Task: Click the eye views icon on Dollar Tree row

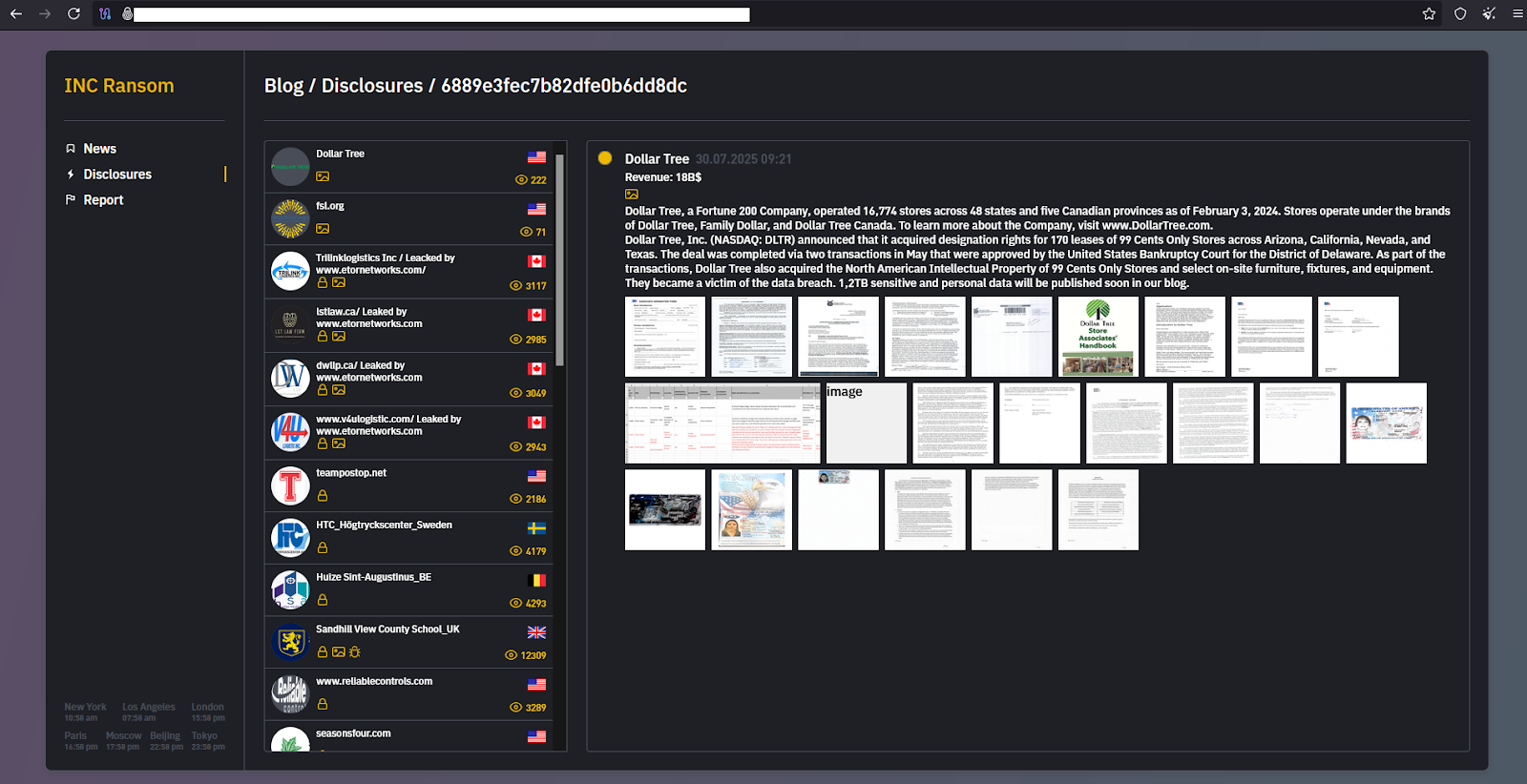Action: pos(521,180)
